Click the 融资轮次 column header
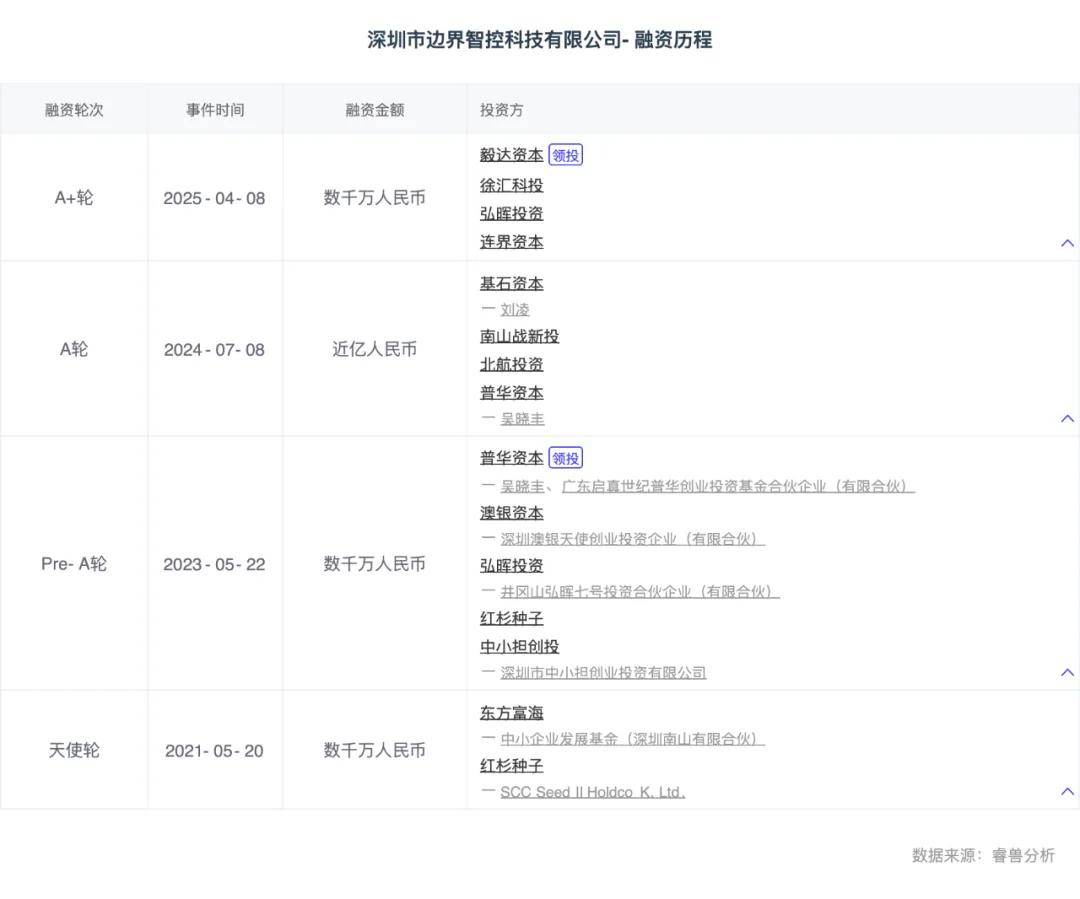The image size is (1080, 899). click(x=74, y=110)
